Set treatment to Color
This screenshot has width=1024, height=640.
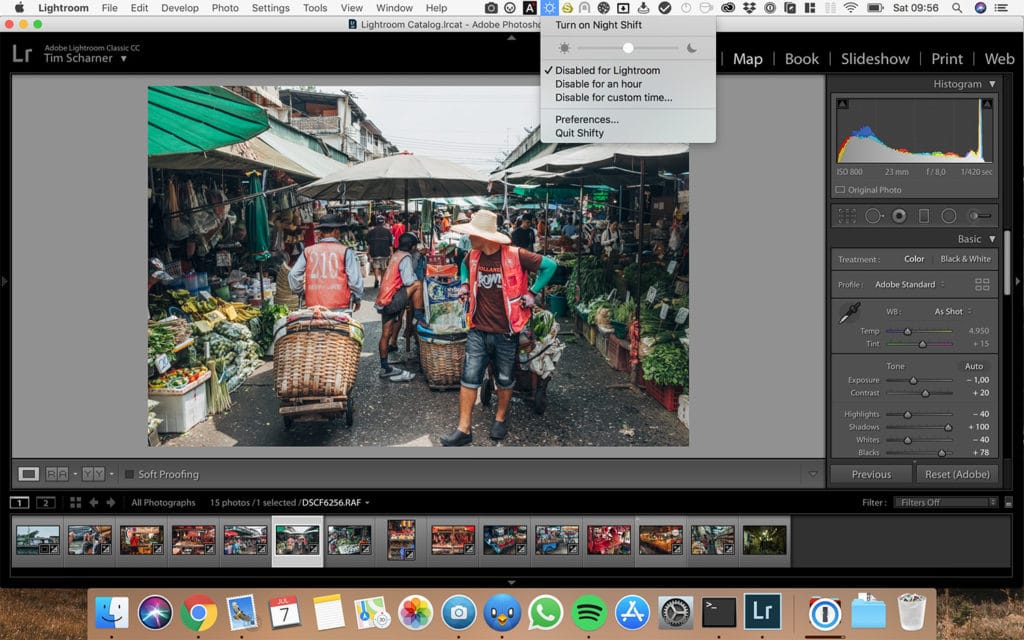[x=914, y=259]
